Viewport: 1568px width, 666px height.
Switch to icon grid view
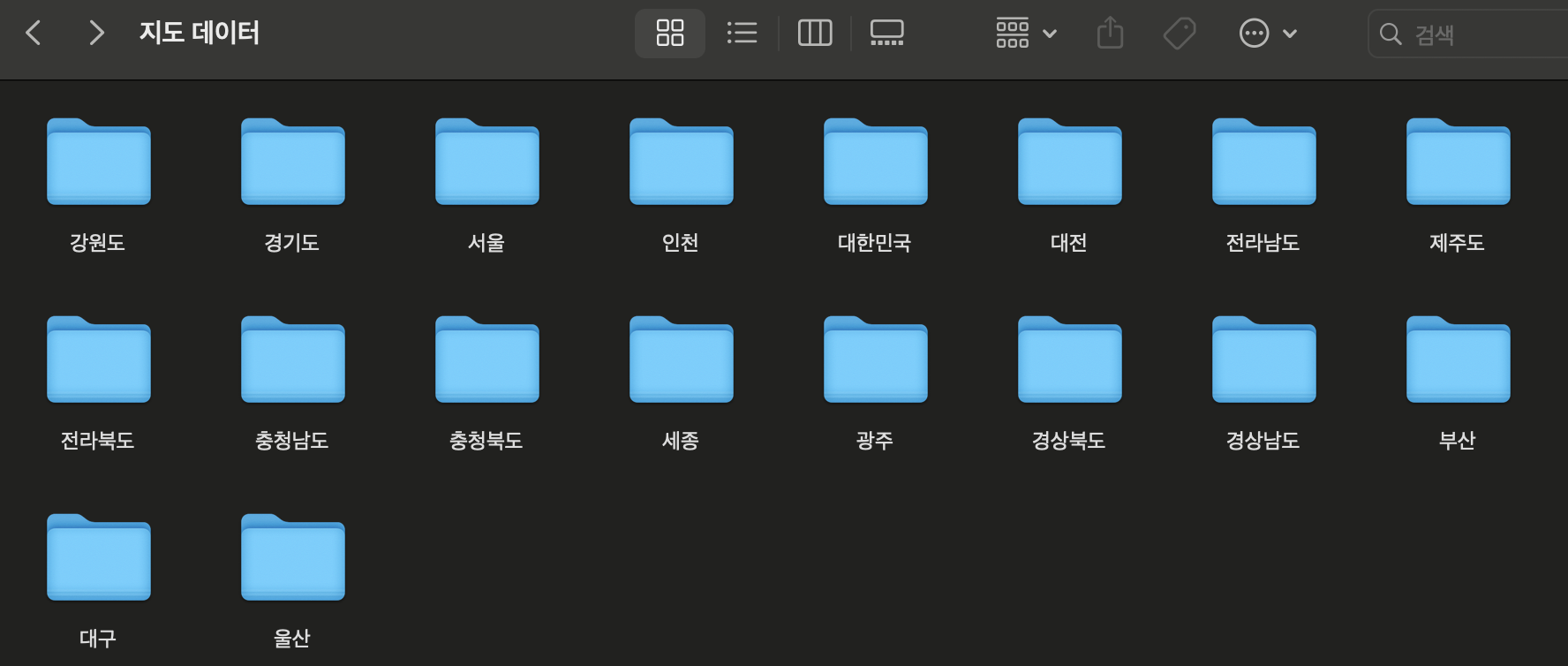670,34
